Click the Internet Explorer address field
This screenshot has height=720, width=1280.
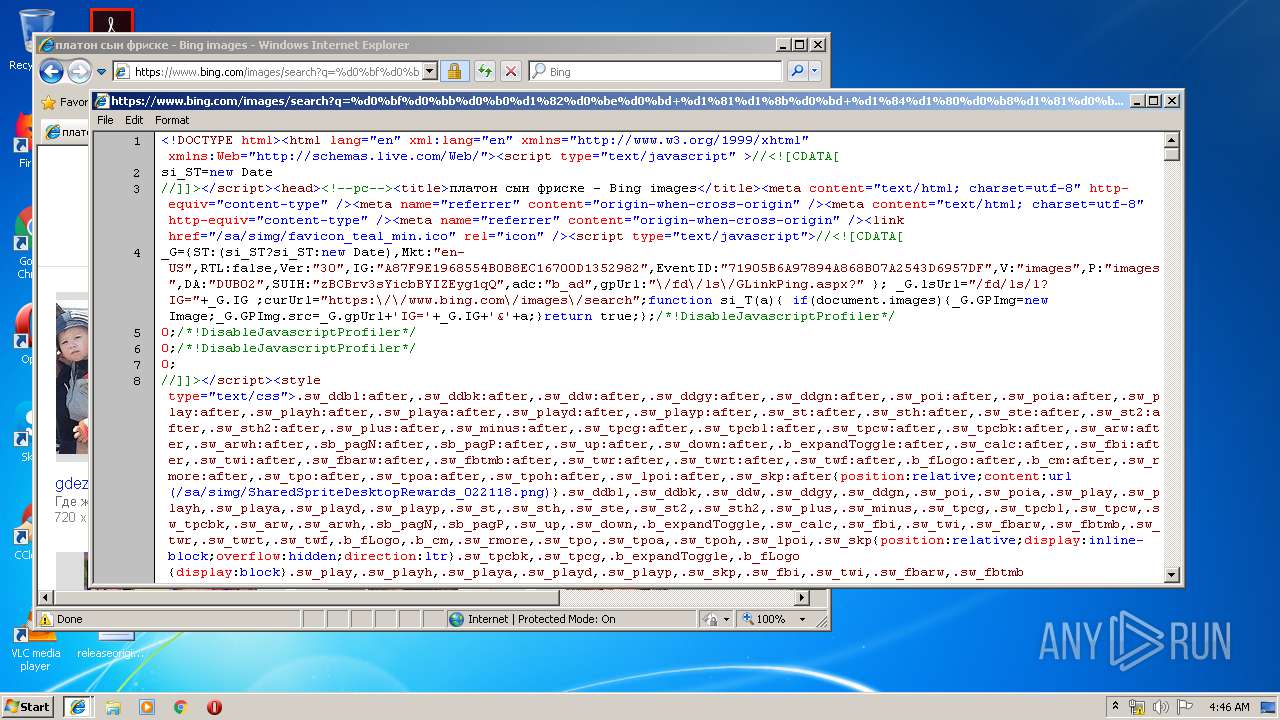277,72
